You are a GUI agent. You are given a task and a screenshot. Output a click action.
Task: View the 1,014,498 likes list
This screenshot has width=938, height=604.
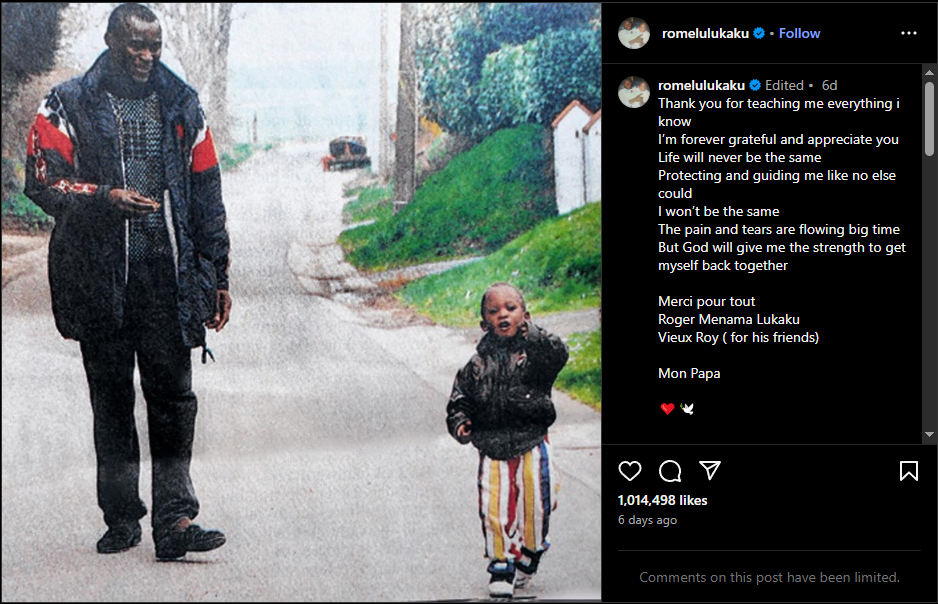[x=662, y=501]
